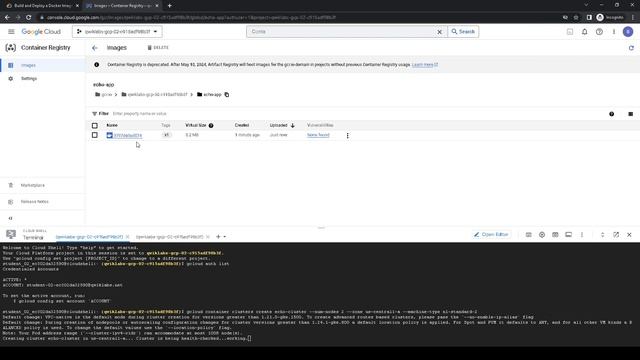The image size is (640, 360).
Task: Switch to the first Cloud Shell terminal tab
Action: pos(89,237)
